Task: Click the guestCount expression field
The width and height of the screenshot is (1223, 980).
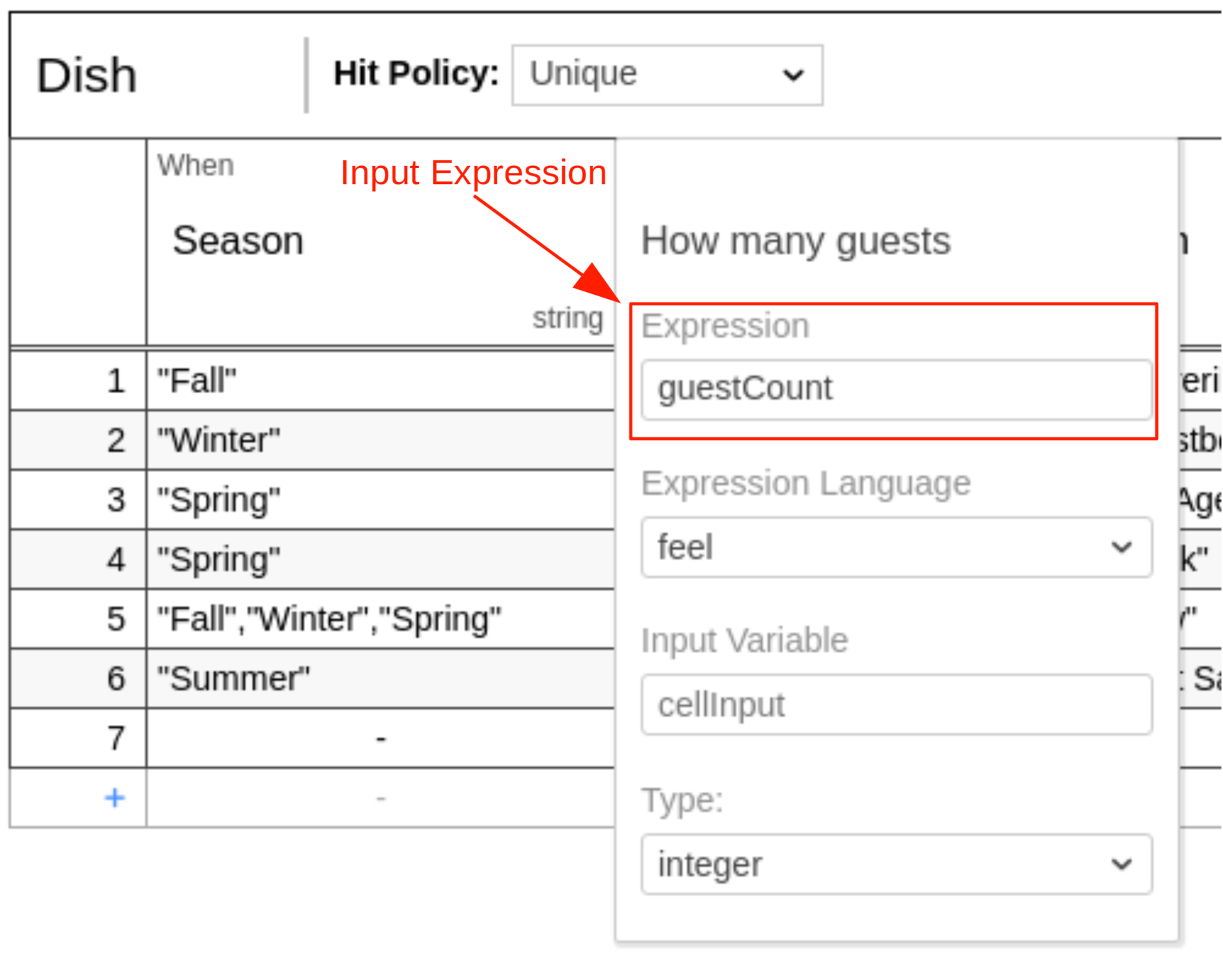Action: tap(896, 389)
